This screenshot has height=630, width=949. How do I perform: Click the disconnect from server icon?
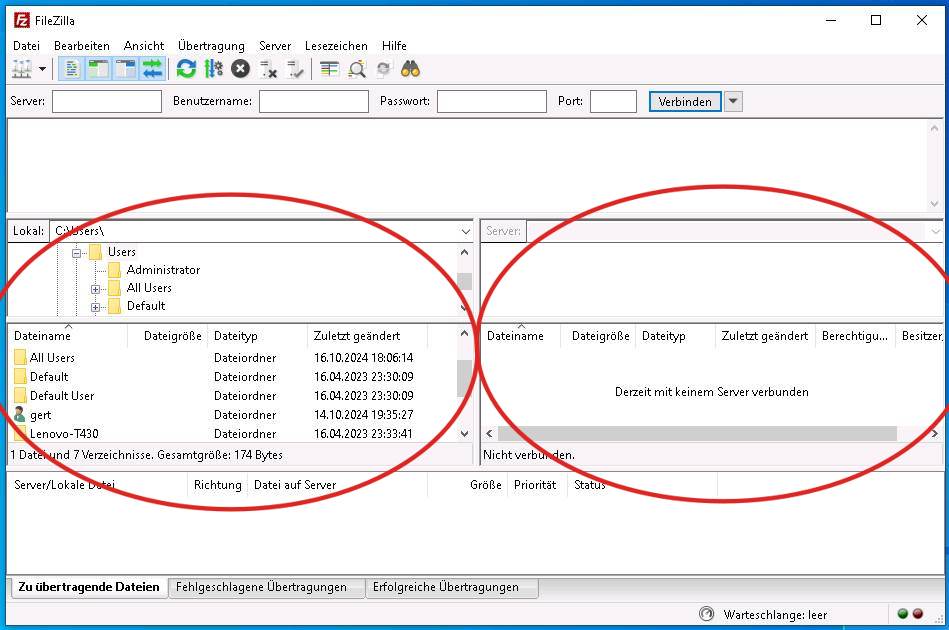(x=268, y=69)
